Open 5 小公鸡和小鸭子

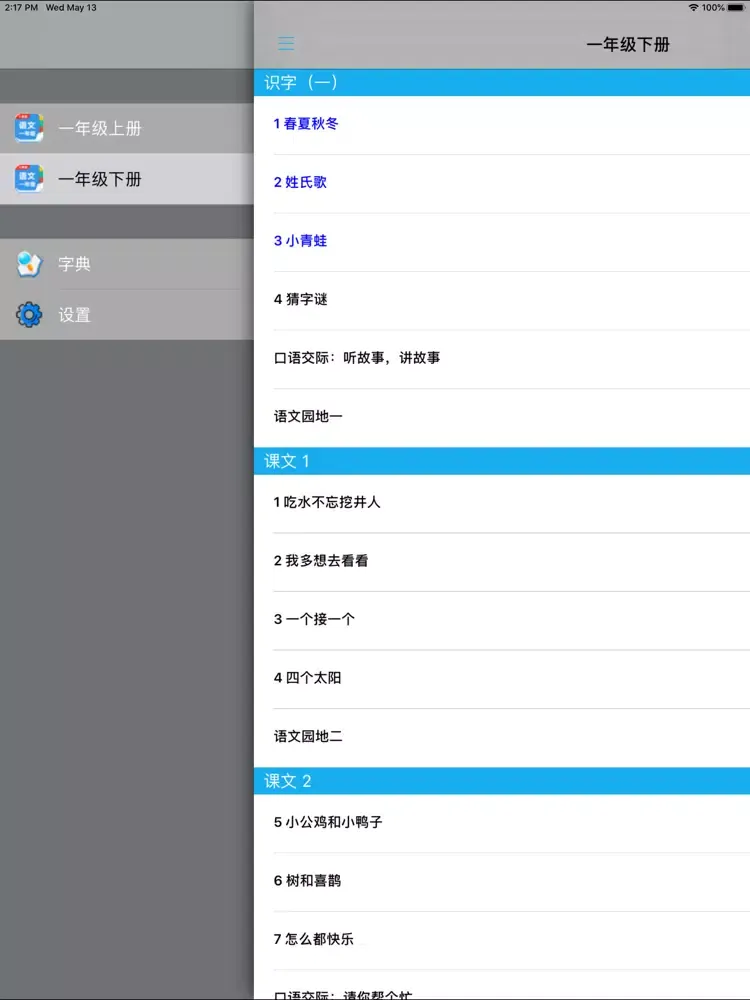tap(502, 824)
